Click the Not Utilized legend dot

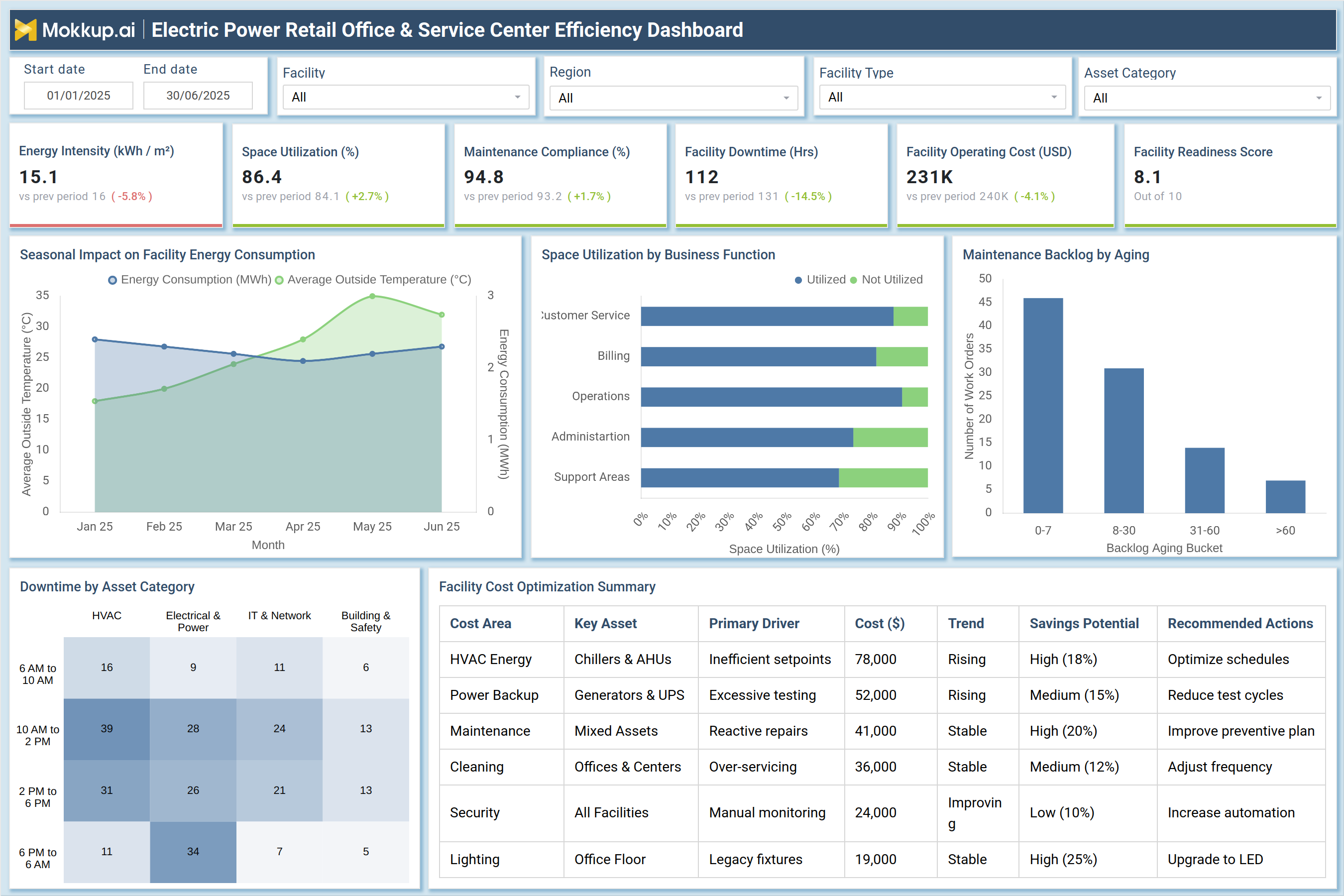pyautogui.click(x=853, y=280)
